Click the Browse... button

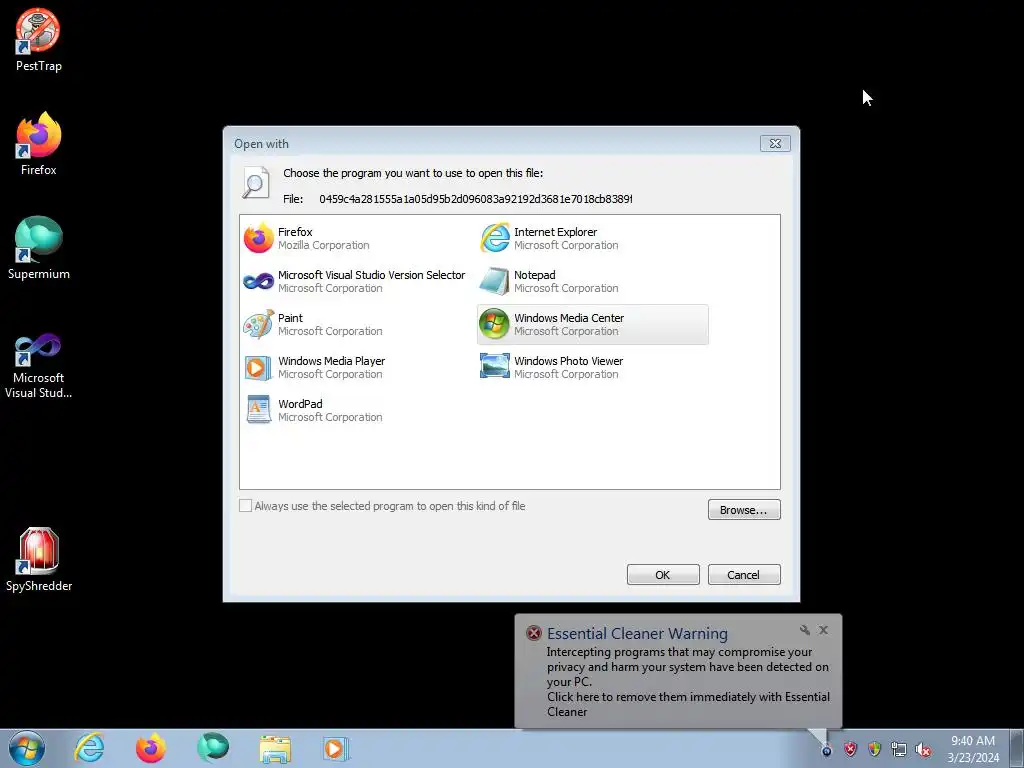[744, 509]
